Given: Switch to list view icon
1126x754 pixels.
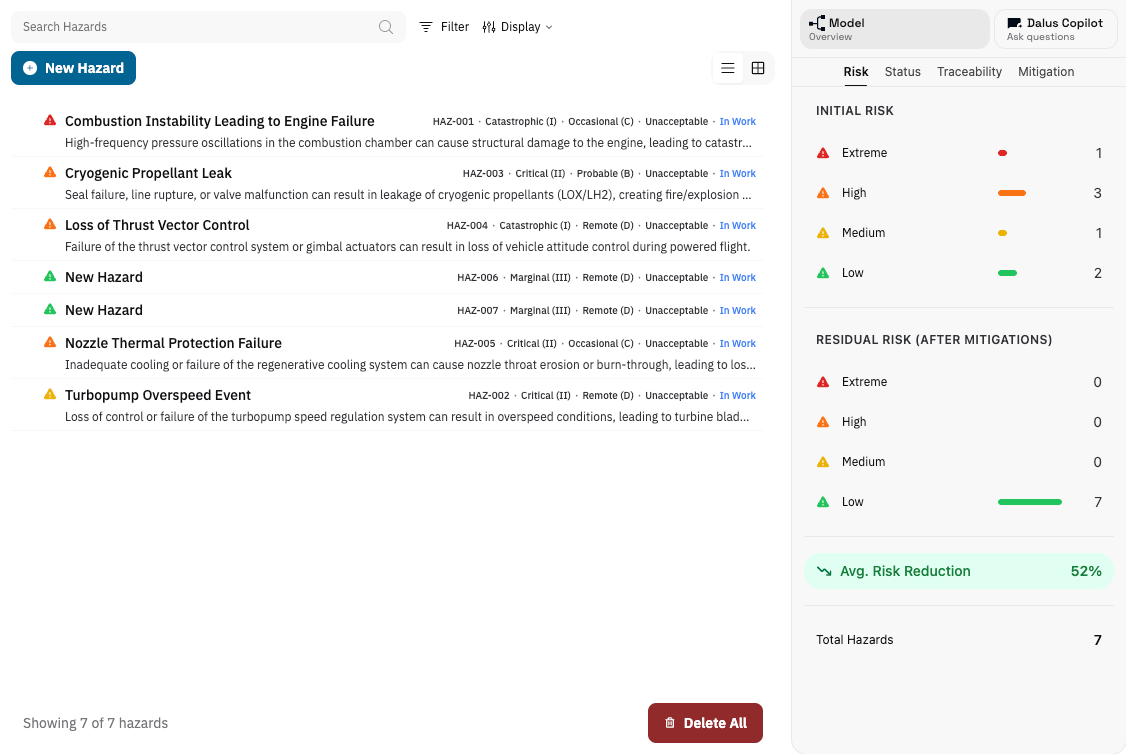Looking at the screenshot, I should pos(727,68).
